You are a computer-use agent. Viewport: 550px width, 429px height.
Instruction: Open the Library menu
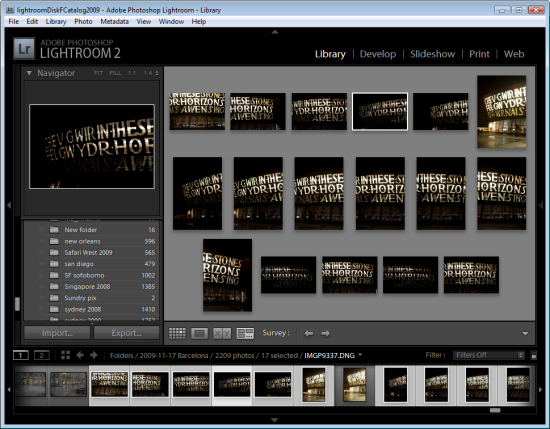click(56, 21)
